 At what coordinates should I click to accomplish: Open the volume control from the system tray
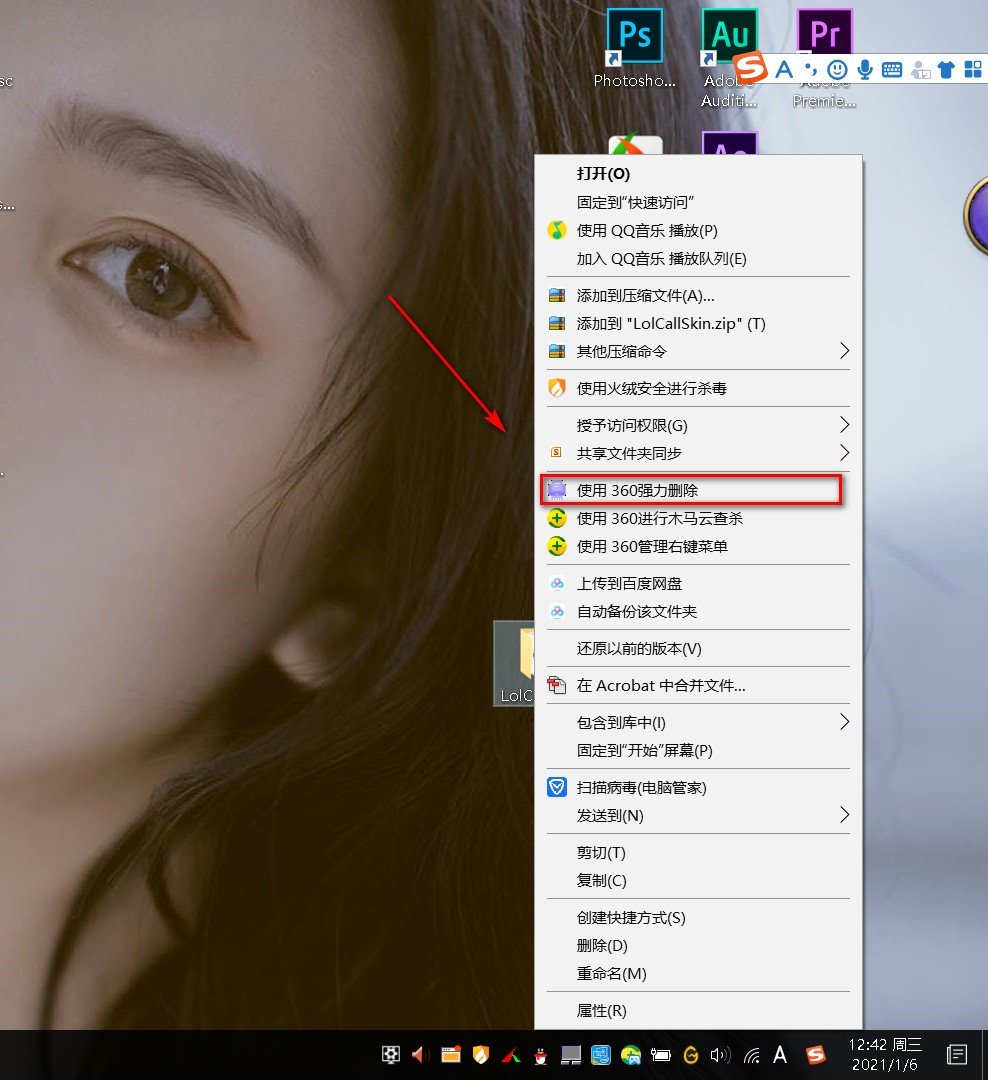[720, 1057]
